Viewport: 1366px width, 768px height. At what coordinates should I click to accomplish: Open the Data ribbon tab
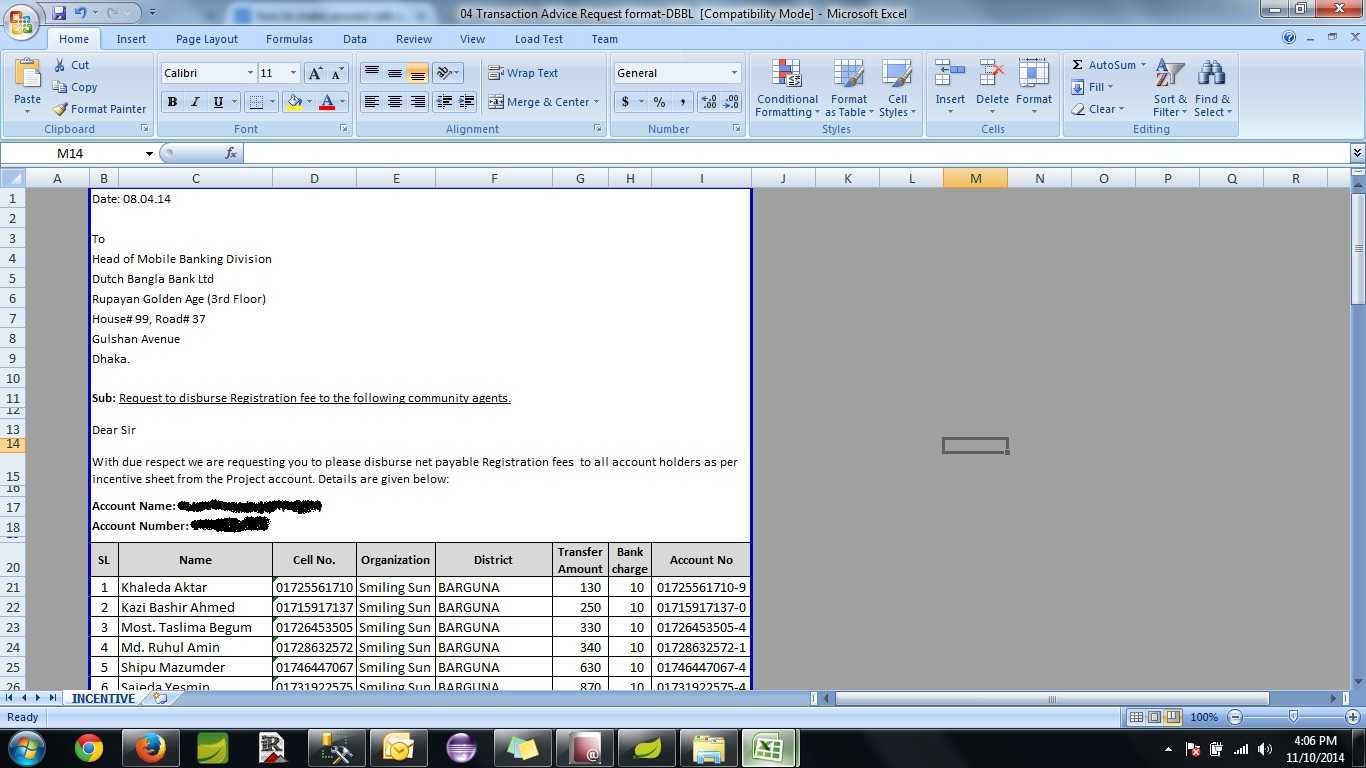[x=355, y=39]
